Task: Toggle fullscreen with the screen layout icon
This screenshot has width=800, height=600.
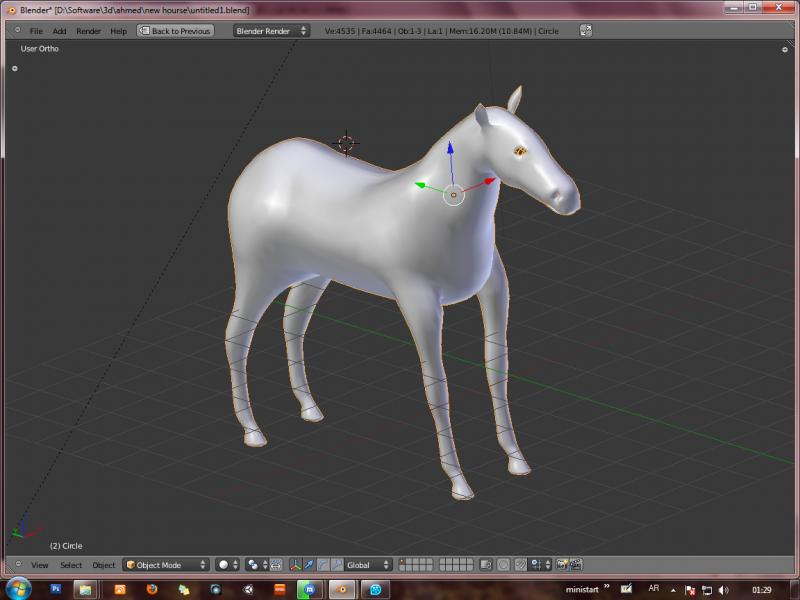Action: click(586, 31)
